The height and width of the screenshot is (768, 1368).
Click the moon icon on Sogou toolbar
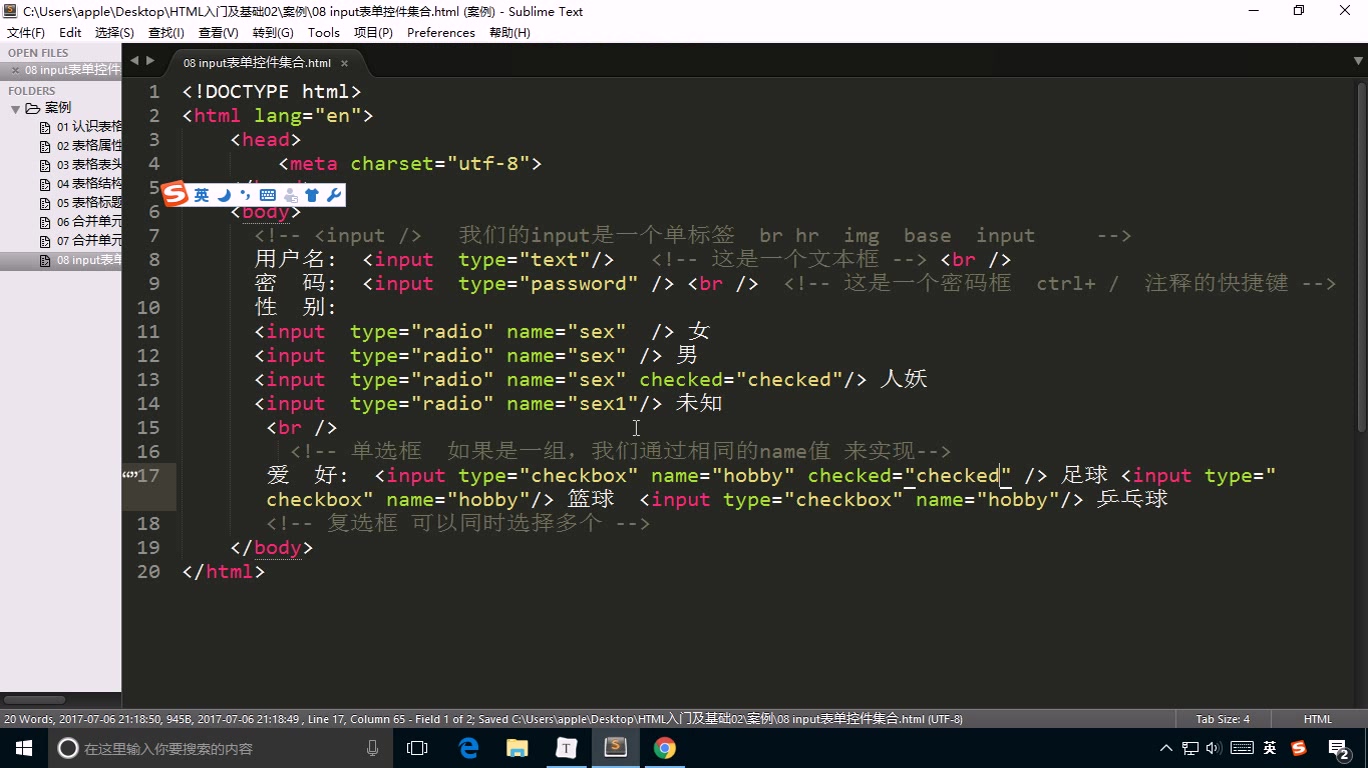point(224,195)
